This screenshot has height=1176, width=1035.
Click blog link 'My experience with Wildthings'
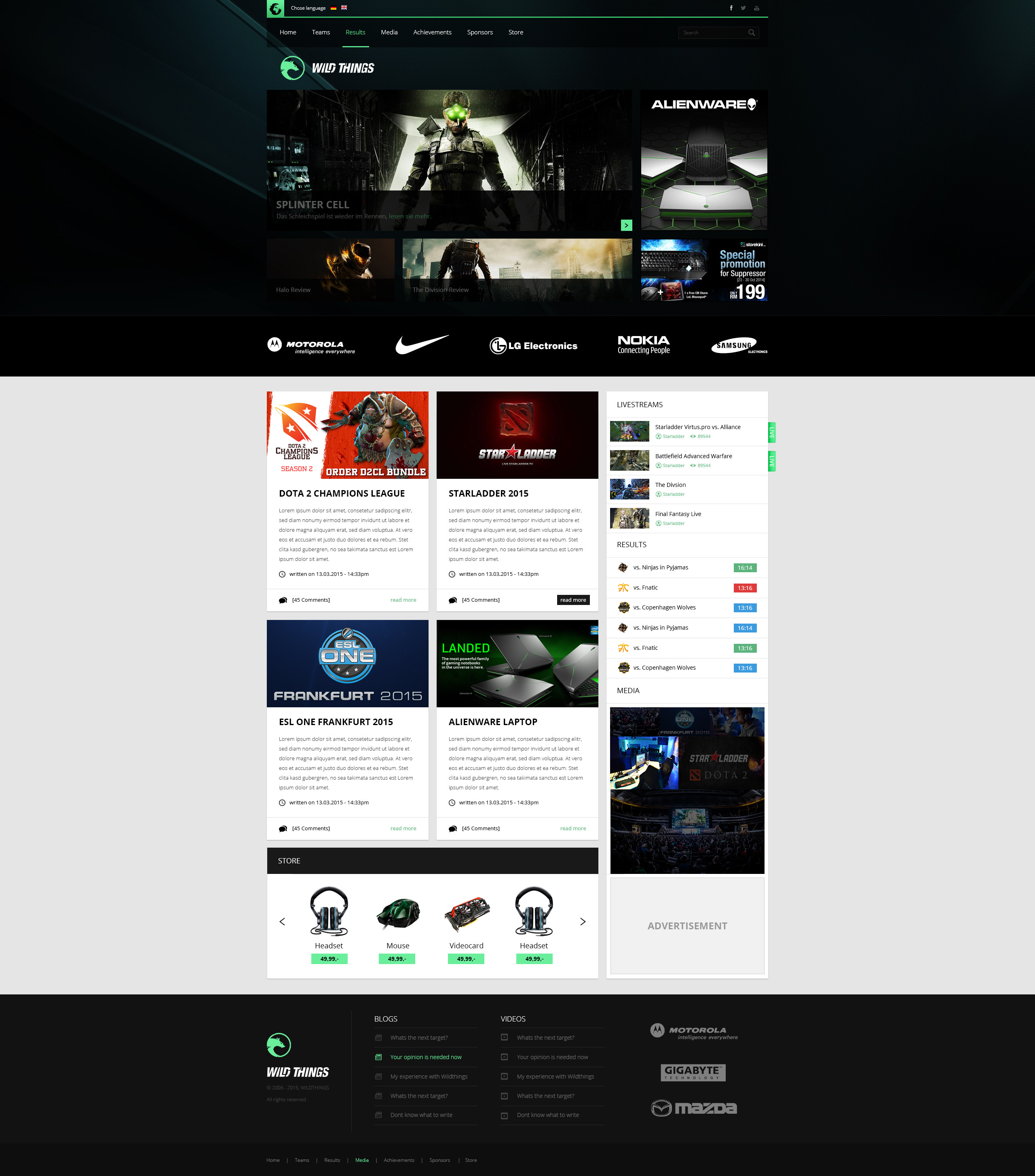[x=429, y=1077]
